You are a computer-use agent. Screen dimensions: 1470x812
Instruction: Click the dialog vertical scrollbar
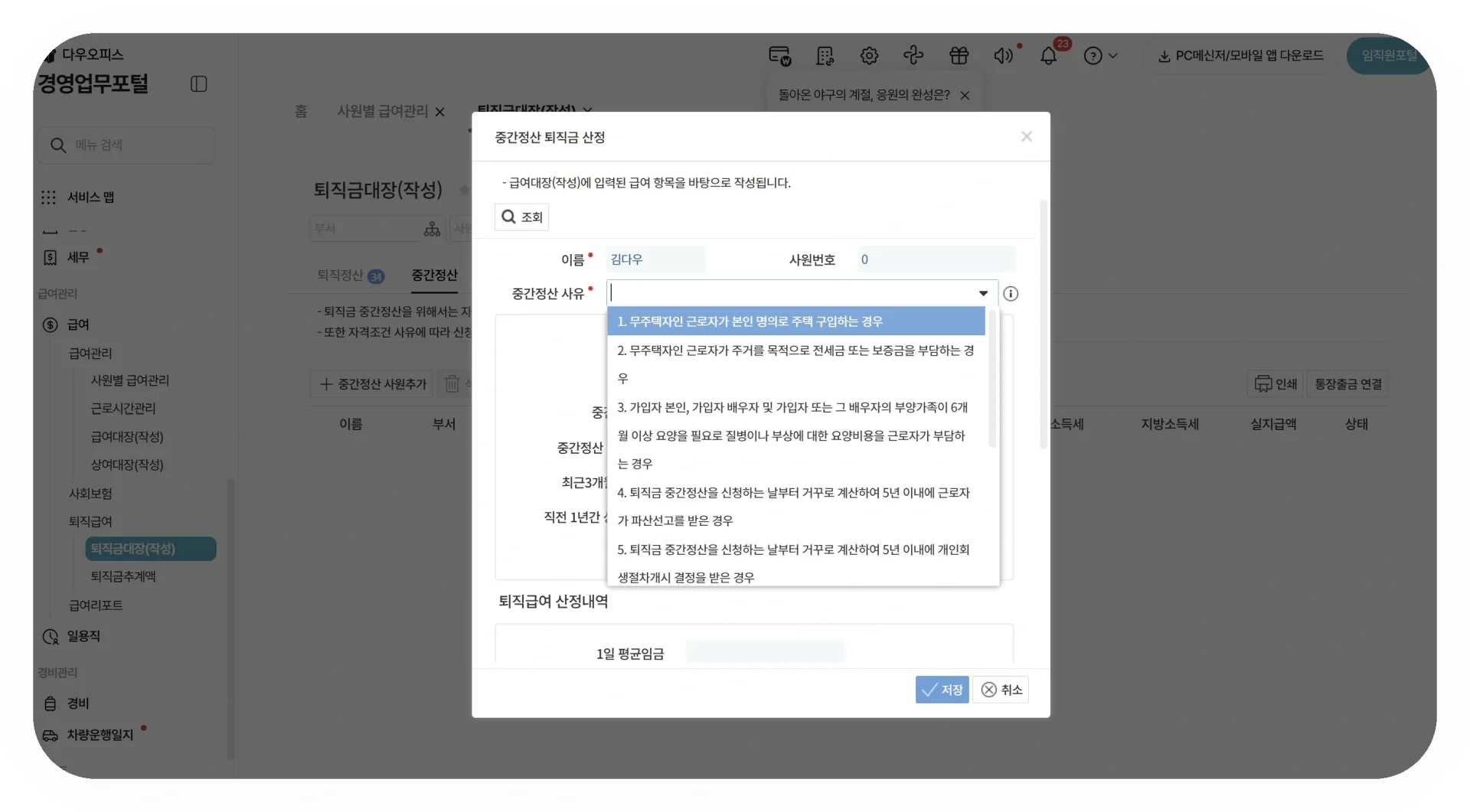pos(1043,325)
